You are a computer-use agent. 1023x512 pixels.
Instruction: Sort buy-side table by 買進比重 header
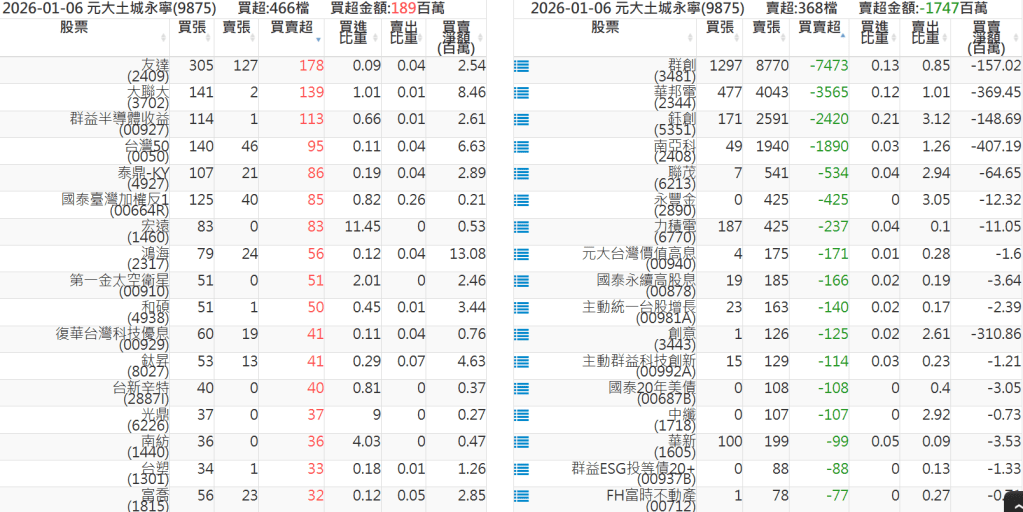tap(352, 34)
